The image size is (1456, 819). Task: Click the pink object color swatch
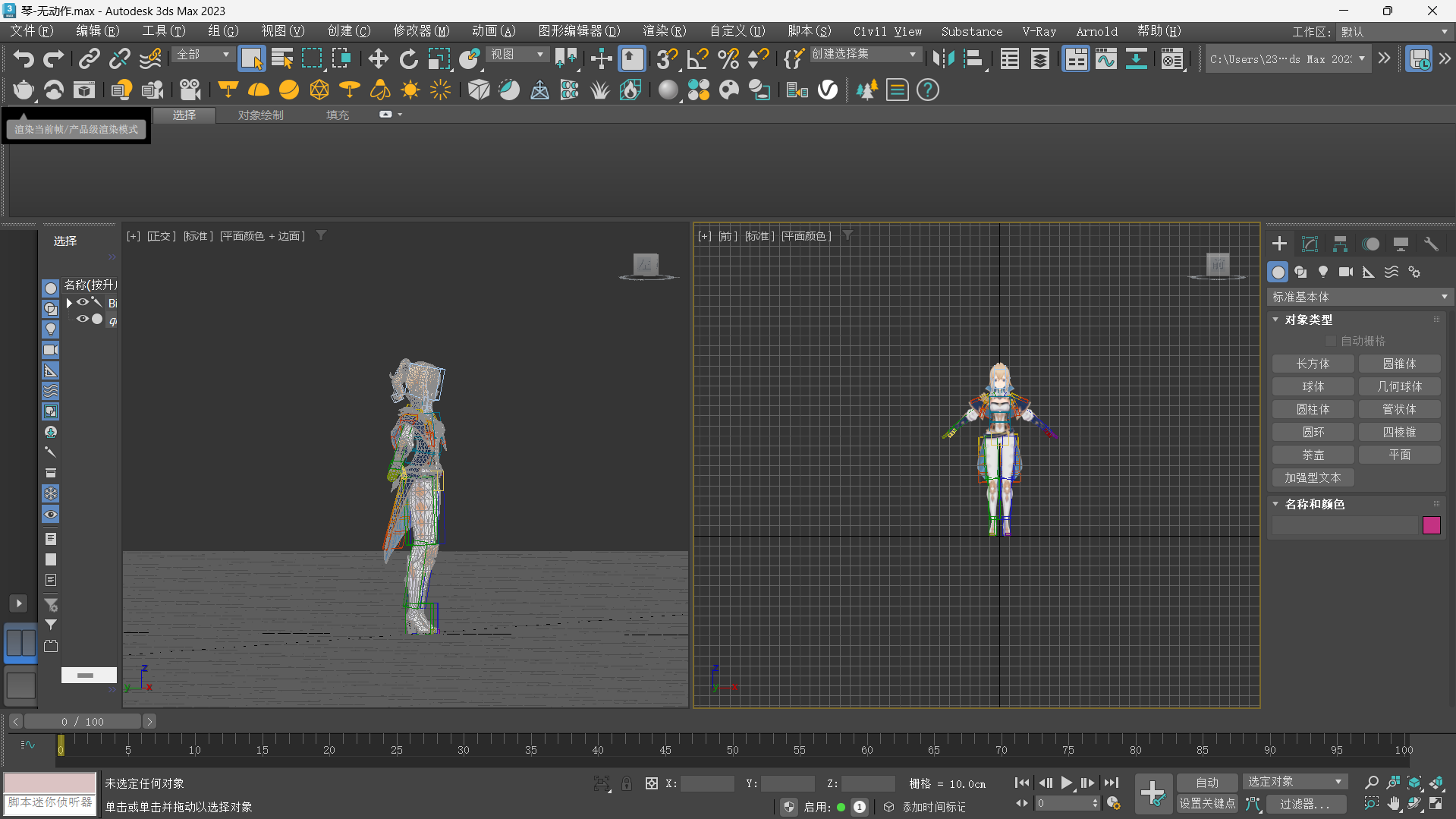(1431, 525)
